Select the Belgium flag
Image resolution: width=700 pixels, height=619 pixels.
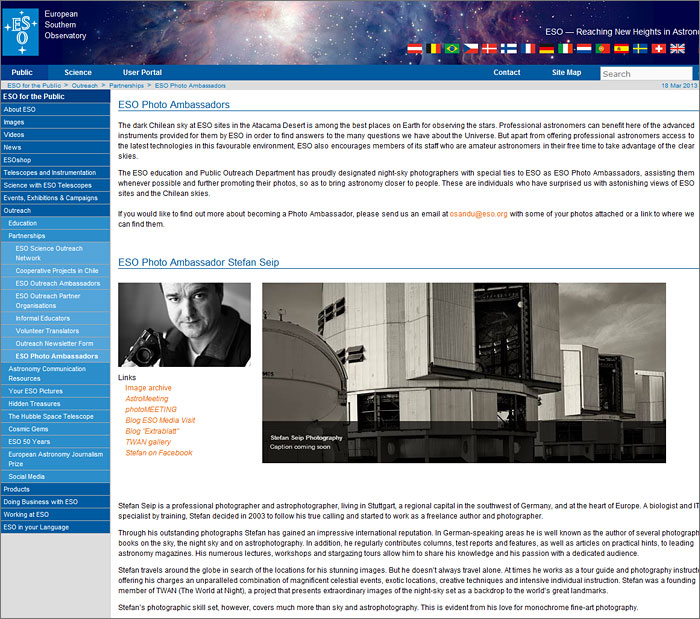pos(433,49)
